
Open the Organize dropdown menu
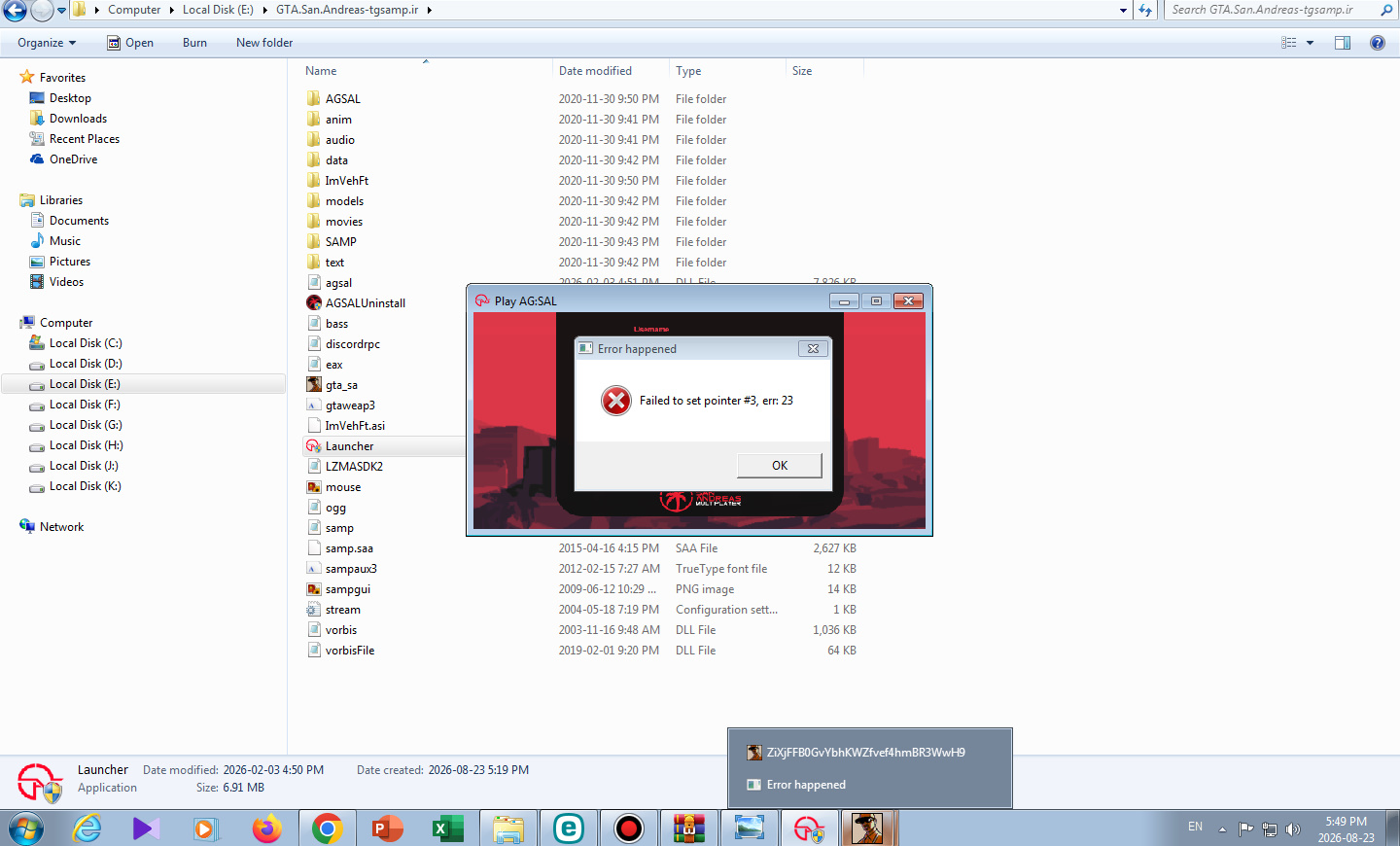(47, 43)
